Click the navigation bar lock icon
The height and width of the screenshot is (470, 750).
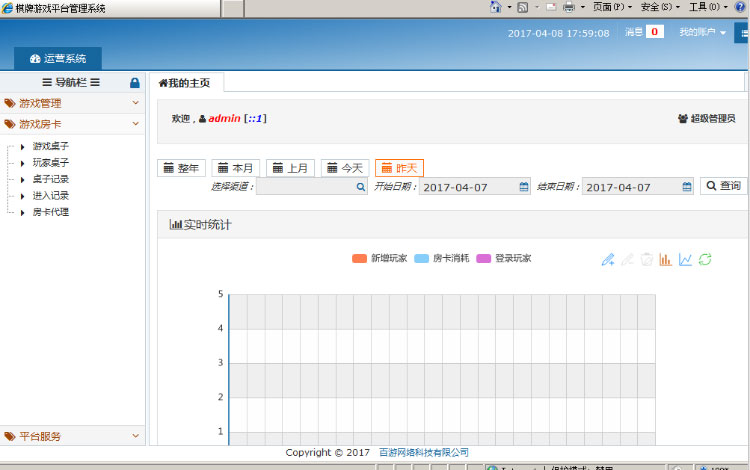[x=135, y=83]
